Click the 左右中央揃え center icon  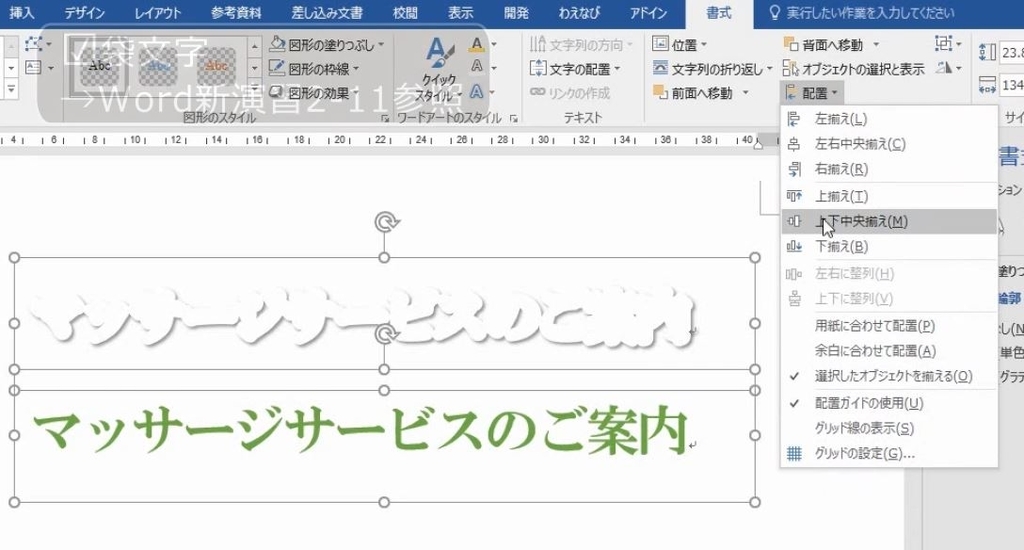tap(793, 144)
